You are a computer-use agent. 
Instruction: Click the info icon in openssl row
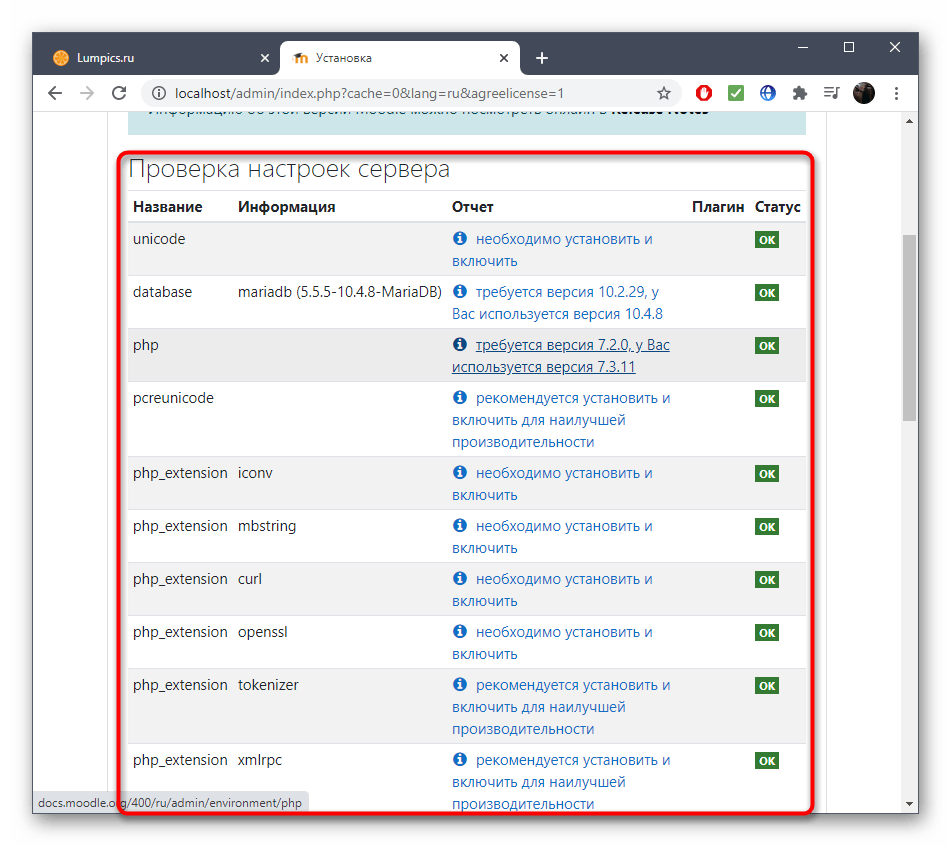[460, 631]
